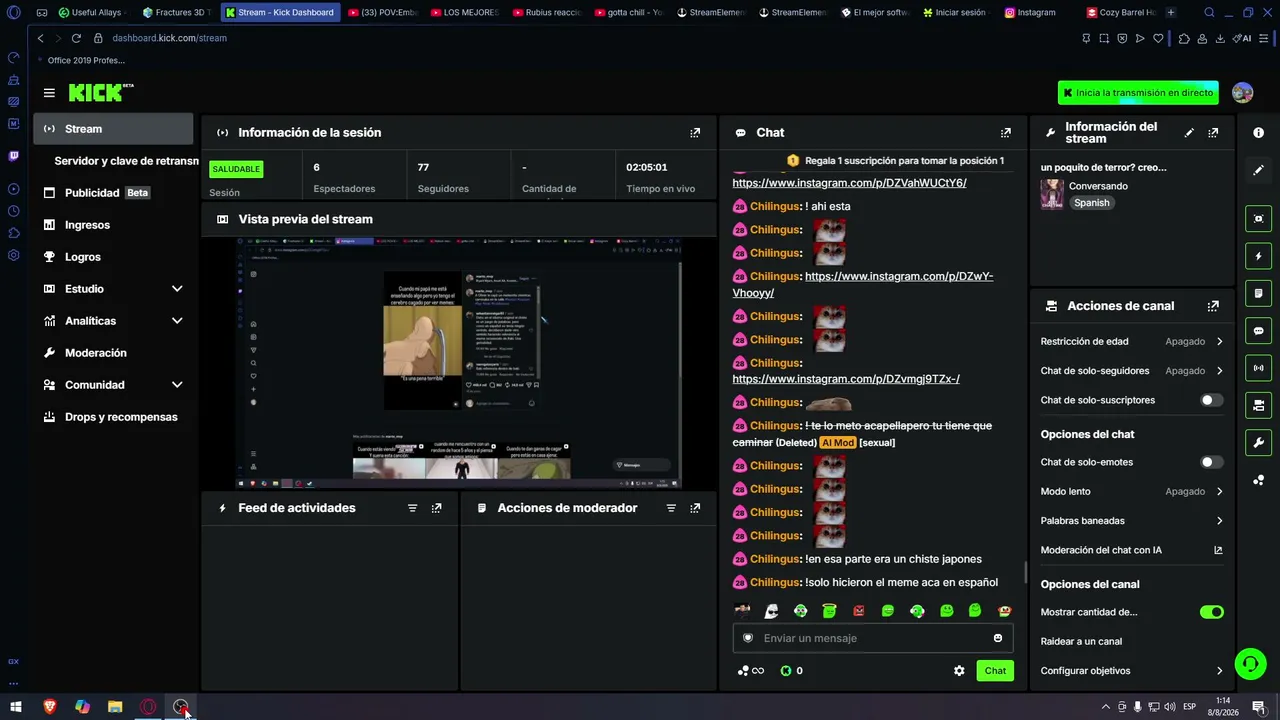Viewport: 1280px width, 720px height.
Task: Open Acciones de moderador filter menu
Action: coord(671,508)
